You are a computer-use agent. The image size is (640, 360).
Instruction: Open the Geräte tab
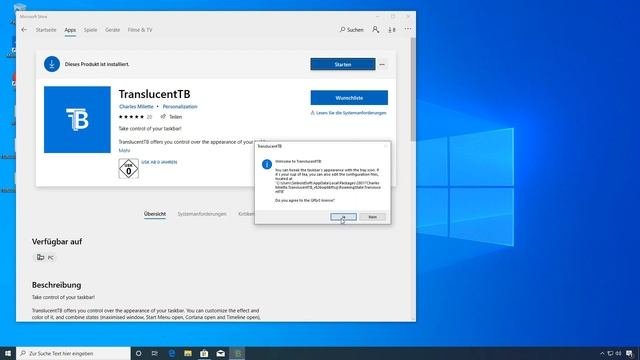coord(112,30)
